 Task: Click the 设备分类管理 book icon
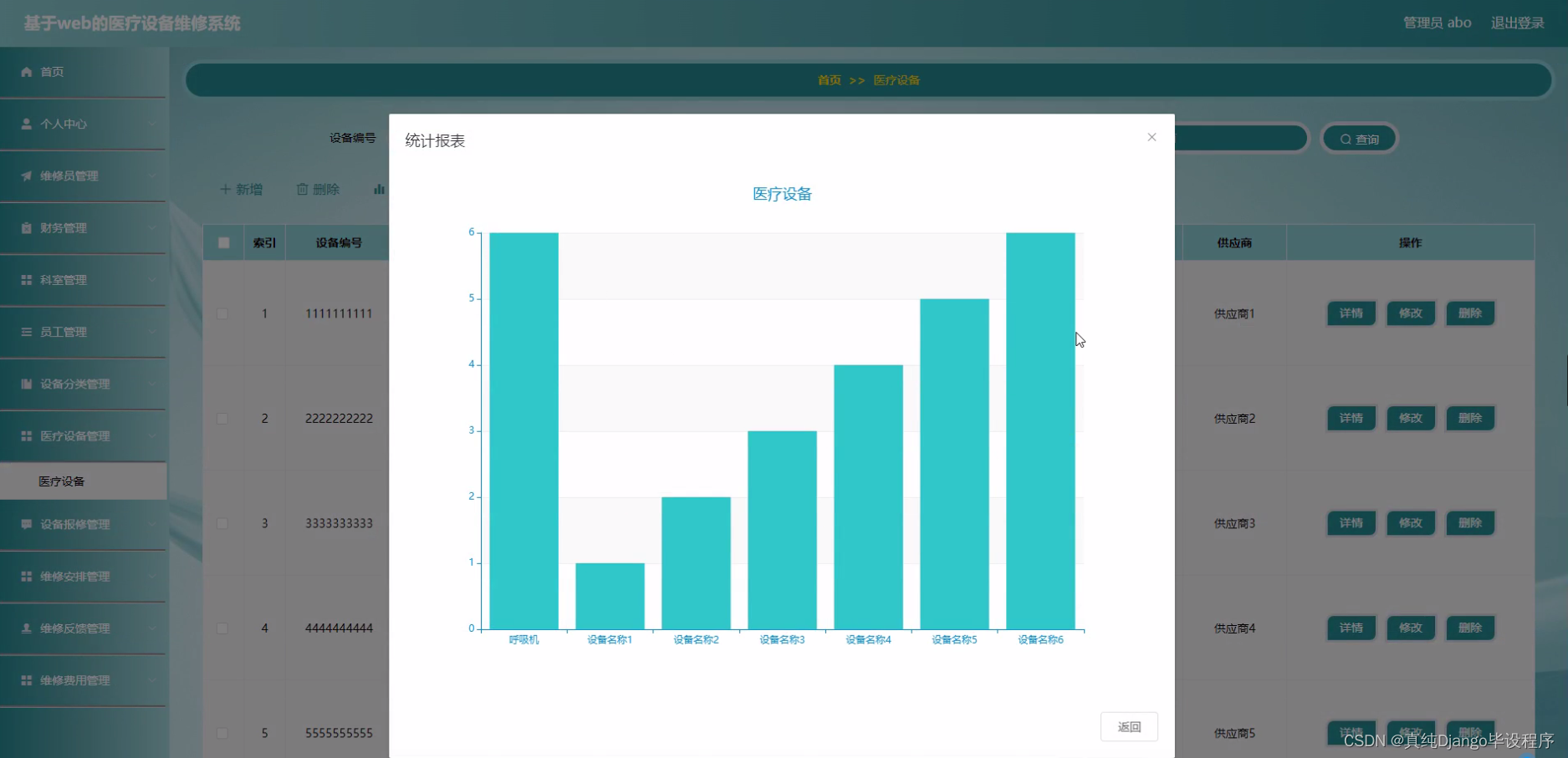[x=26, y=384]
